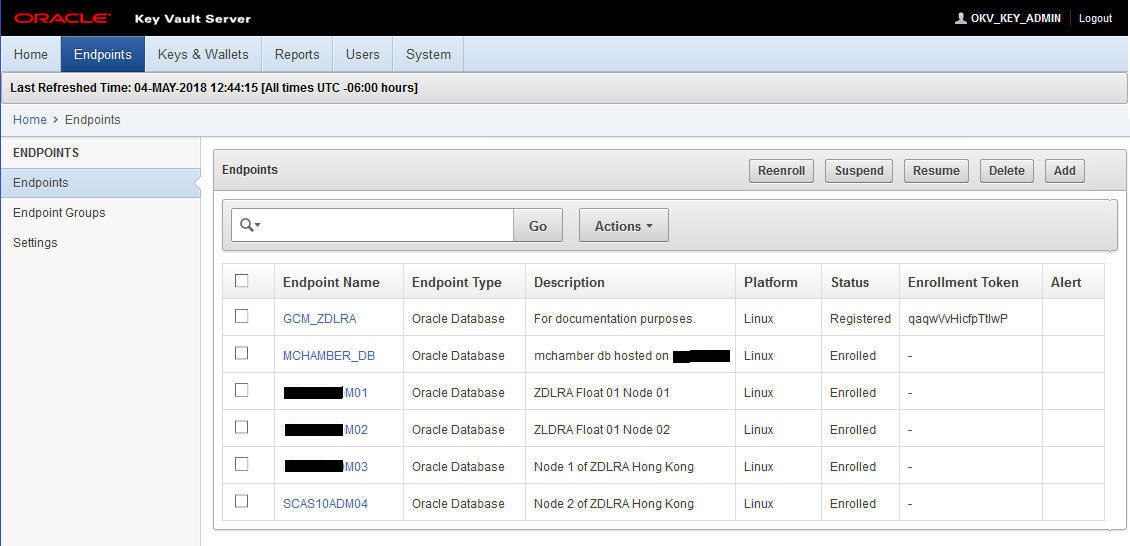Click the Delete button
Screen dimensions: 1130x546
tap(1007, 171)
